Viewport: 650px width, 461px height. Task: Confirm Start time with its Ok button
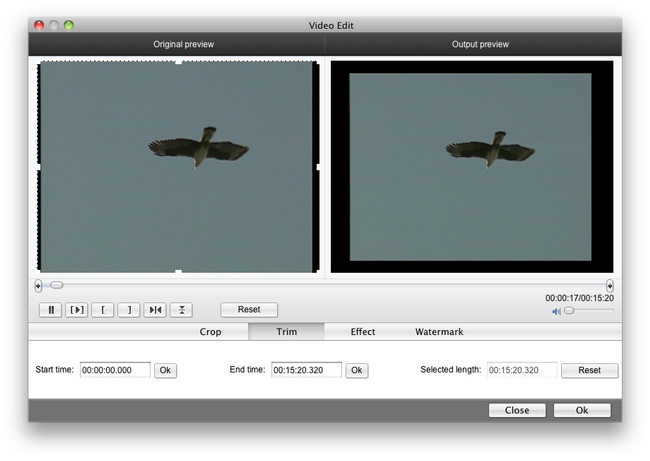click(165, 370)
